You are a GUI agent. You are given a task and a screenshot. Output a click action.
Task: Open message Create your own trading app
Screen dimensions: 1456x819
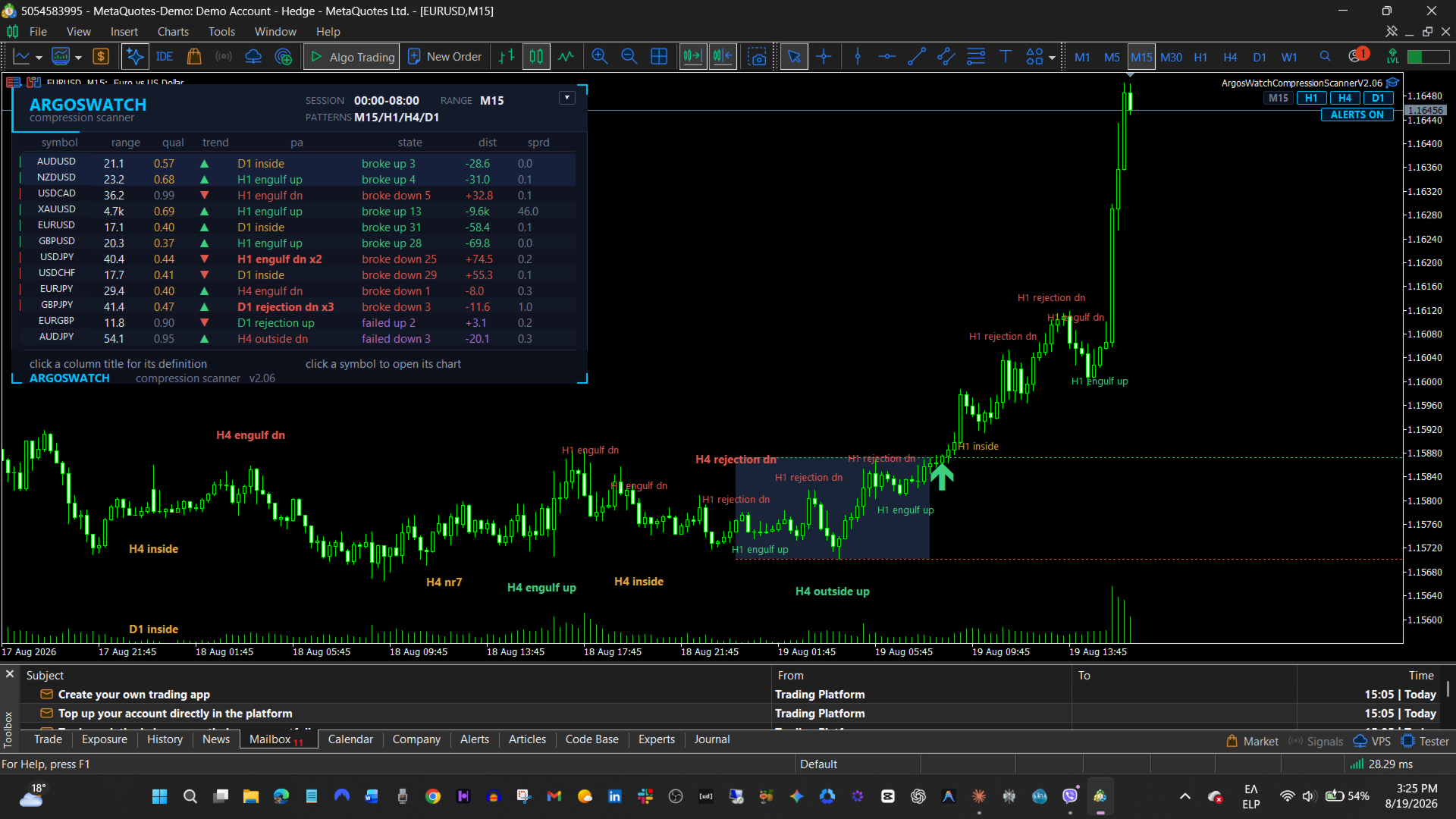coord(133,695)
